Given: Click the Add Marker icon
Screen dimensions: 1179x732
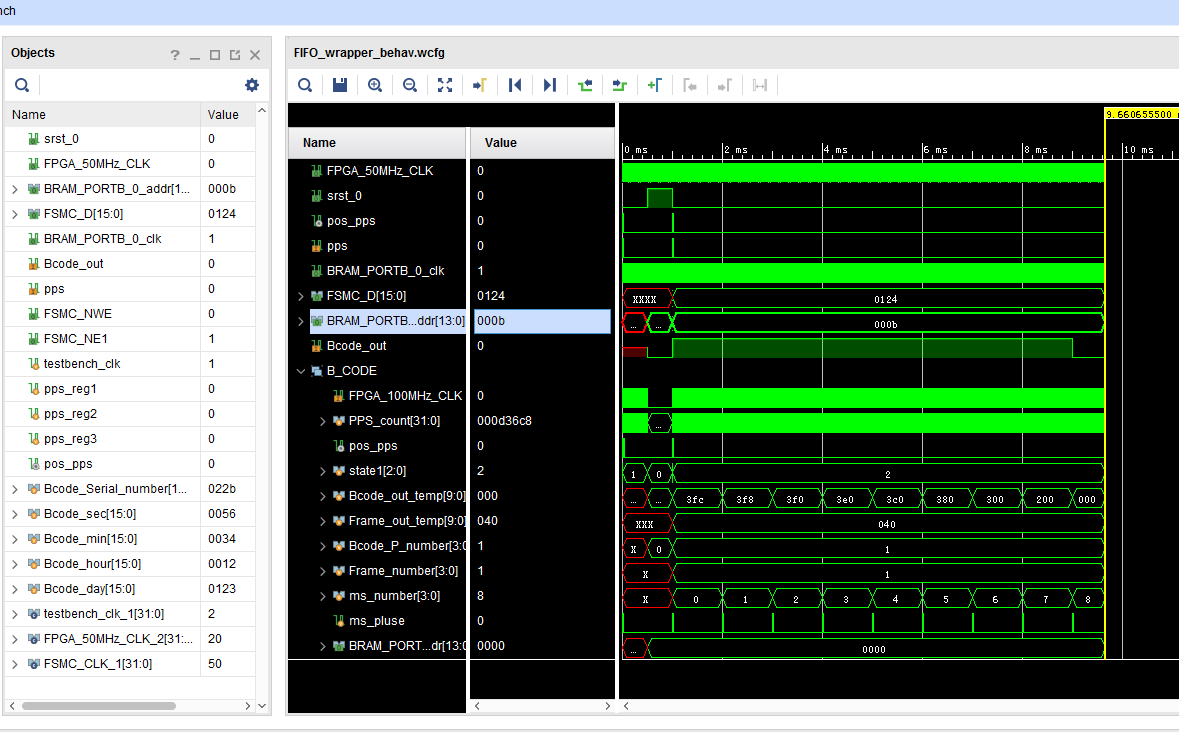Looking at the screenshot, I should (654, 85).
